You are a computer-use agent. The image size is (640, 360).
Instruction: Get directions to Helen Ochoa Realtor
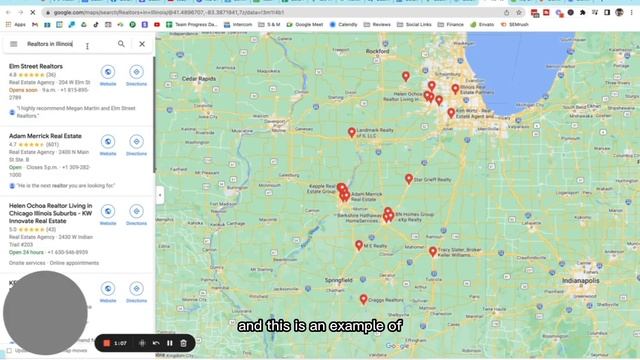click(136, 211)
